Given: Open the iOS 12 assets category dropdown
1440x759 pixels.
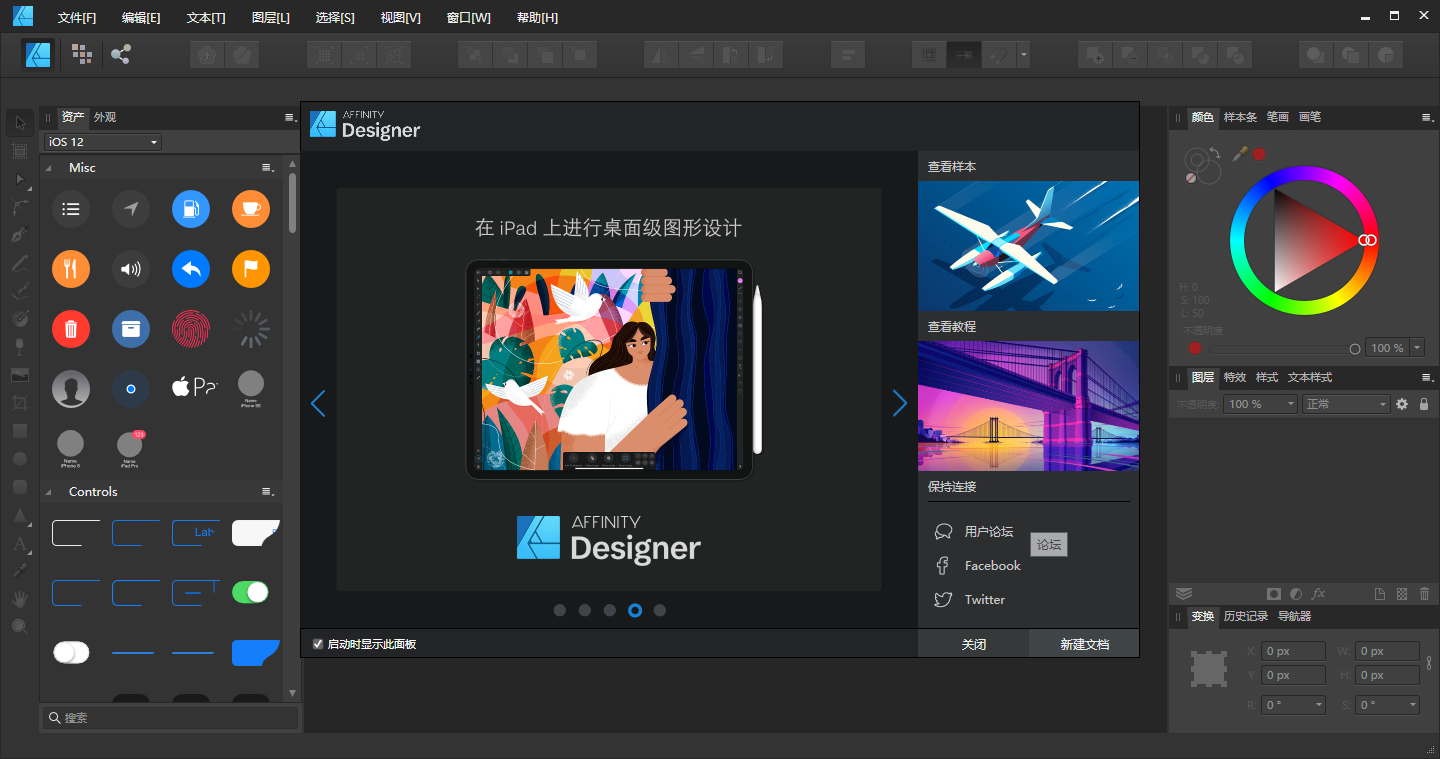Looking at the screenshot, I should click(x=102, y=142).
